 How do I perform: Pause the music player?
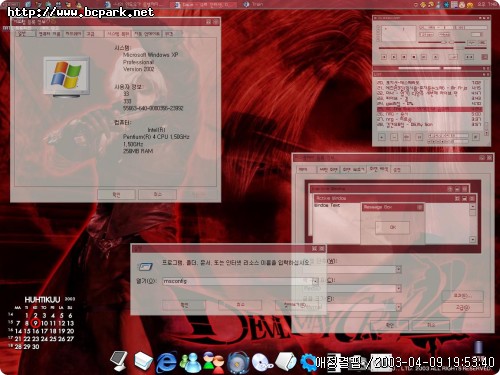(x=404, y=57)
